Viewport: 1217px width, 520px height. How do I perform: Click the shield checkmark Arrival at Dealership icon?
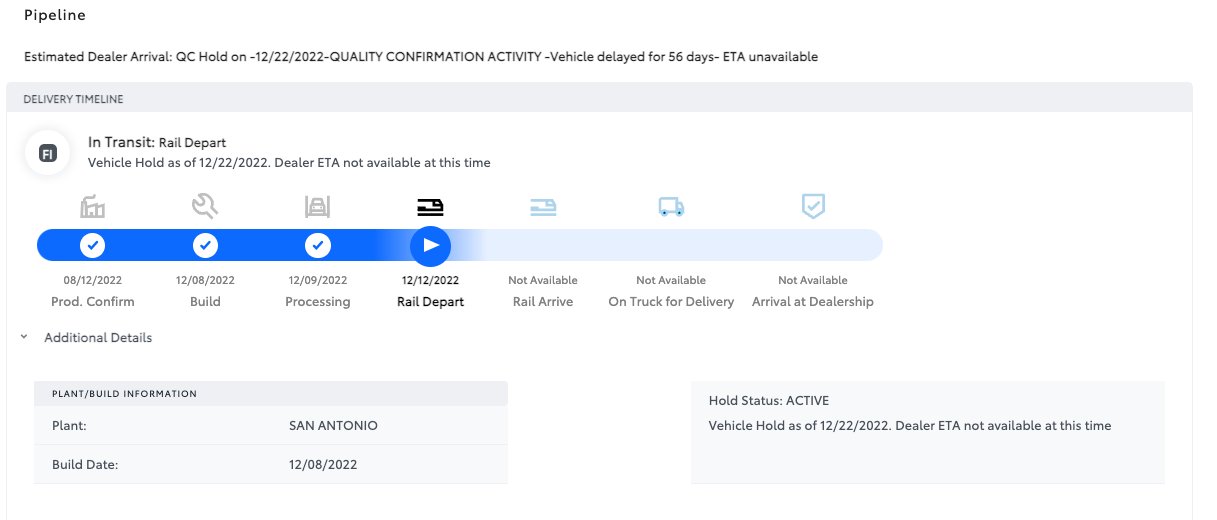click(x=813, y=207)
